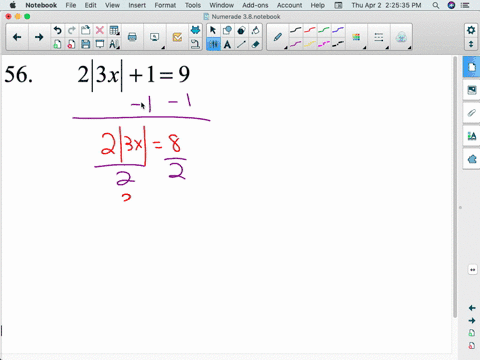
Task: Open the Insert Table tool
Action: point(114,30)
